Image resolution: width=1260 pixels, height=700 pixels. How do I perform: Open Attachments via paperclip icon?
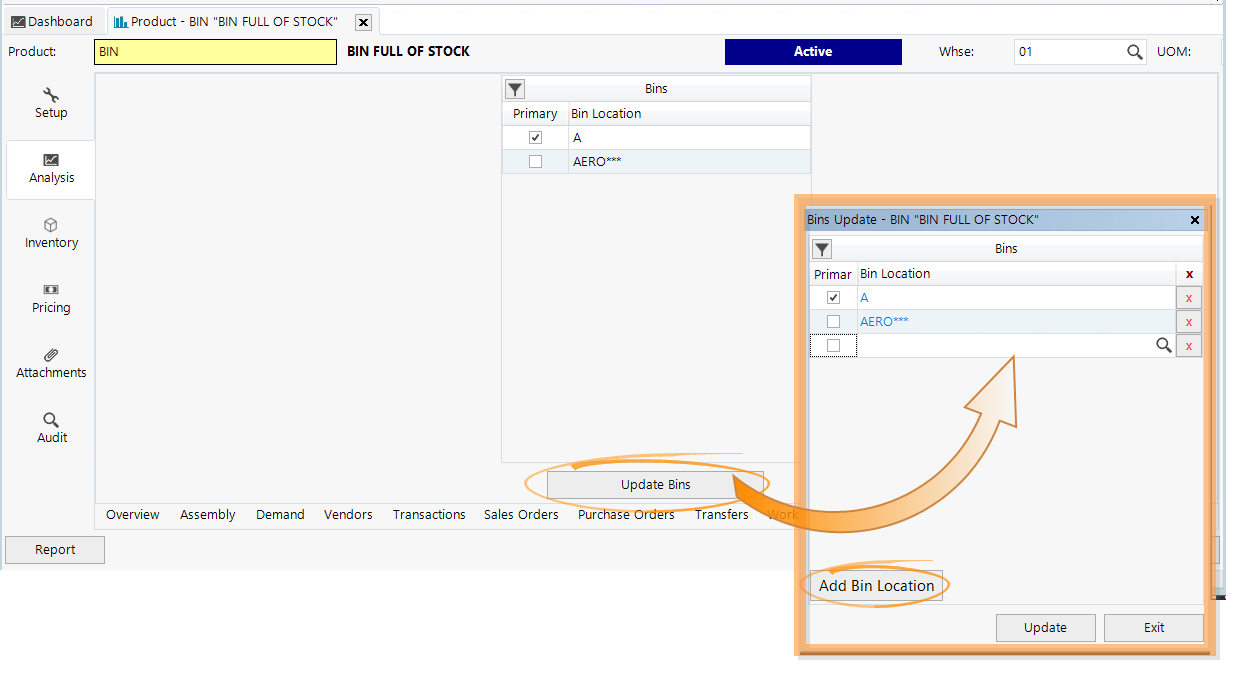point(50,363)
